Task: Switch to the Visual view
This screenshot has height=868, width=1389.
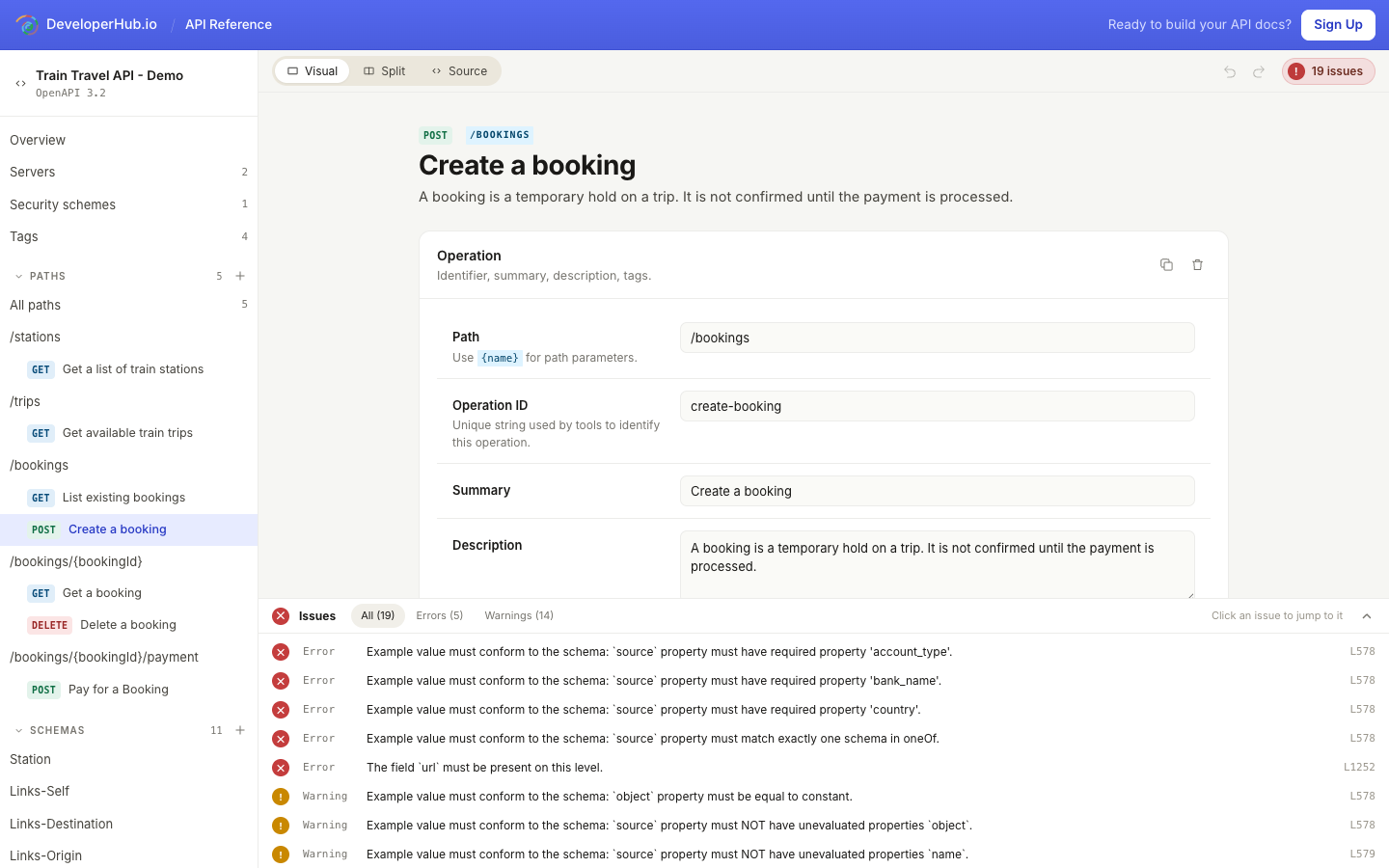Action: tap(313, 71)
